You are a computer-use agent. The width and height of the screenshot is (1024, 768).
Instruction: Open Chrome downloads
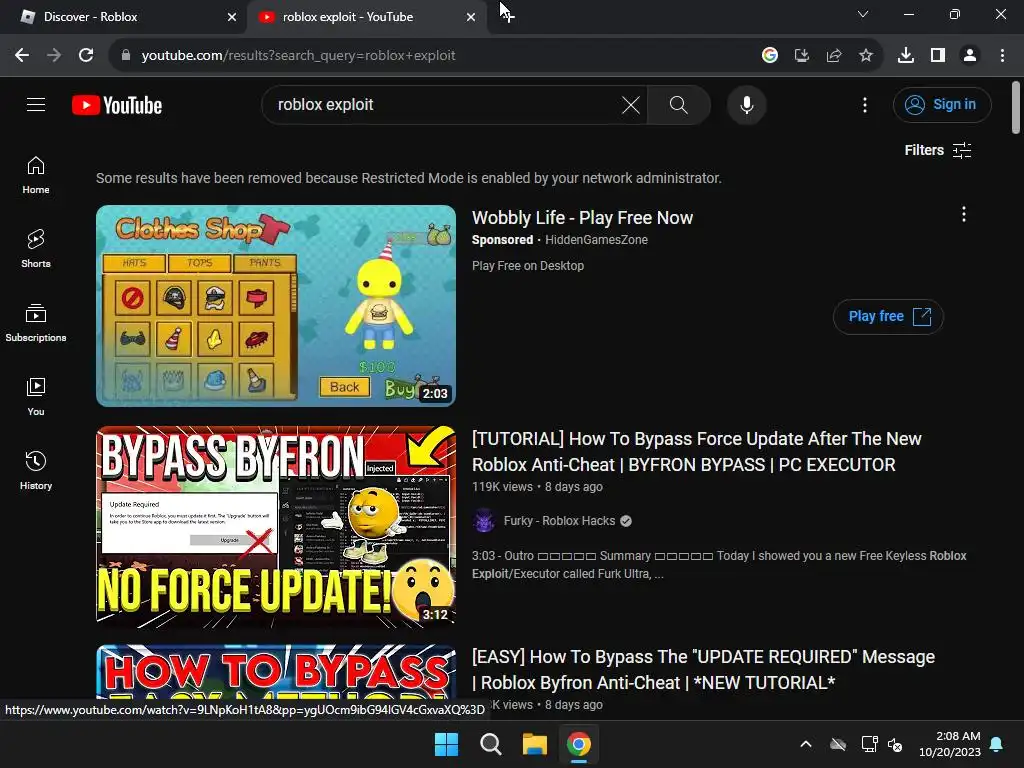tap(906, 56)
